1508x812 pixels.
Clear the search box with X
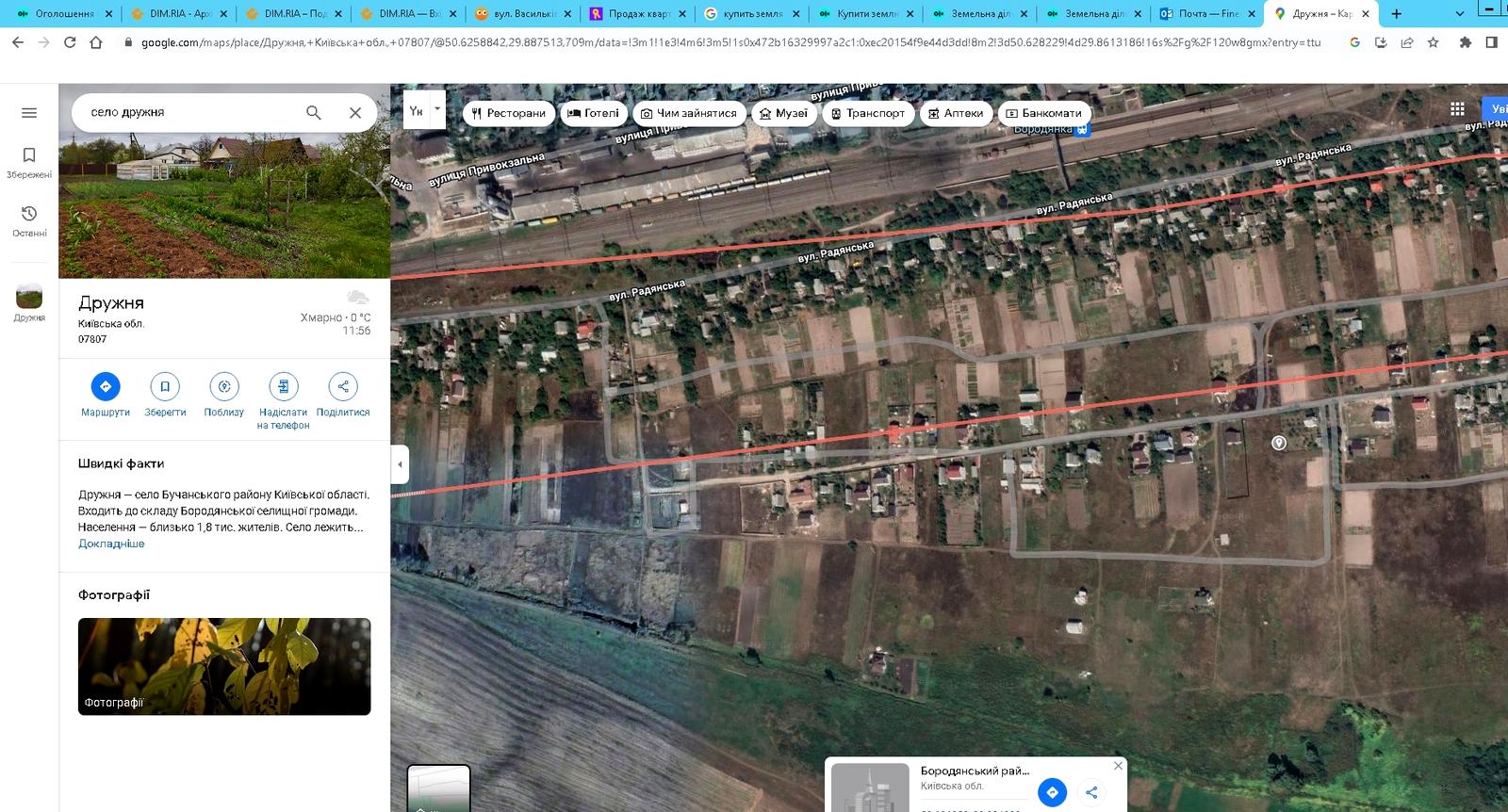[355, 113]
